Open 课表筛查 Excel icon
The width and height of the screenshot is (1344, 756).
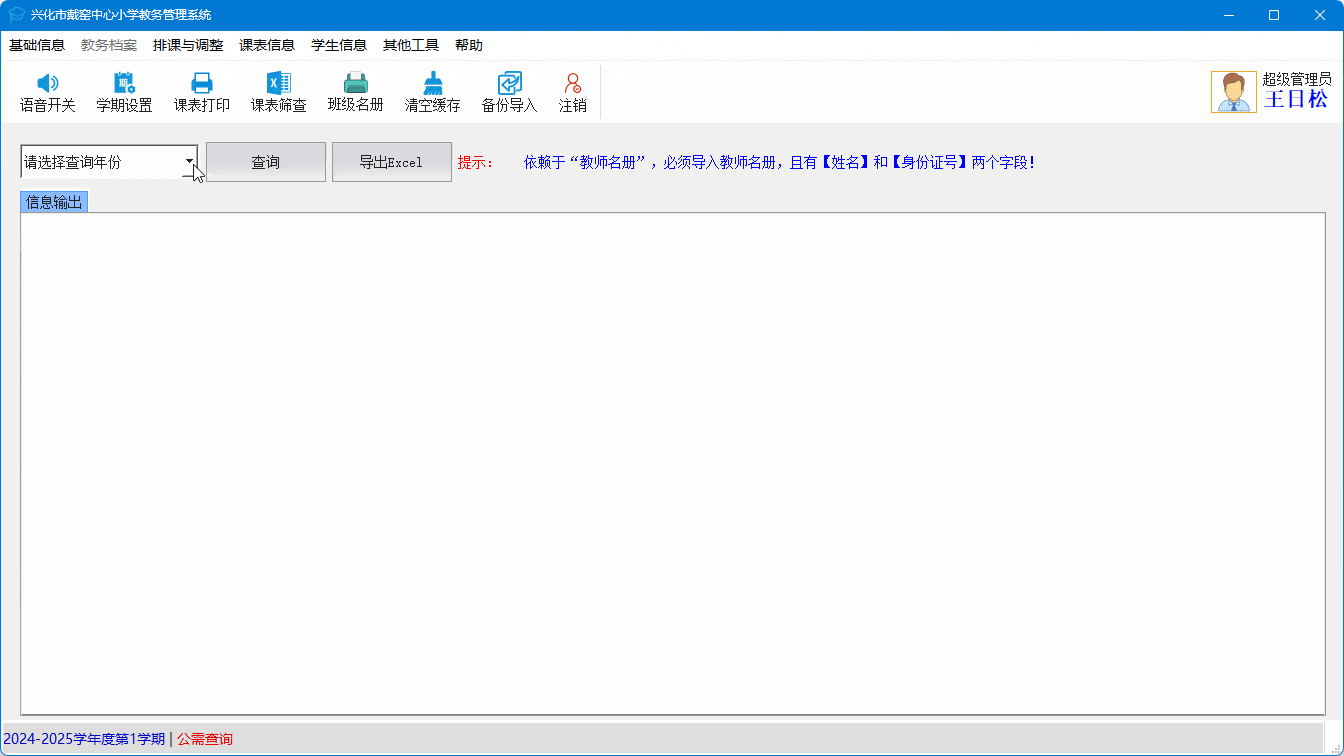278,84
